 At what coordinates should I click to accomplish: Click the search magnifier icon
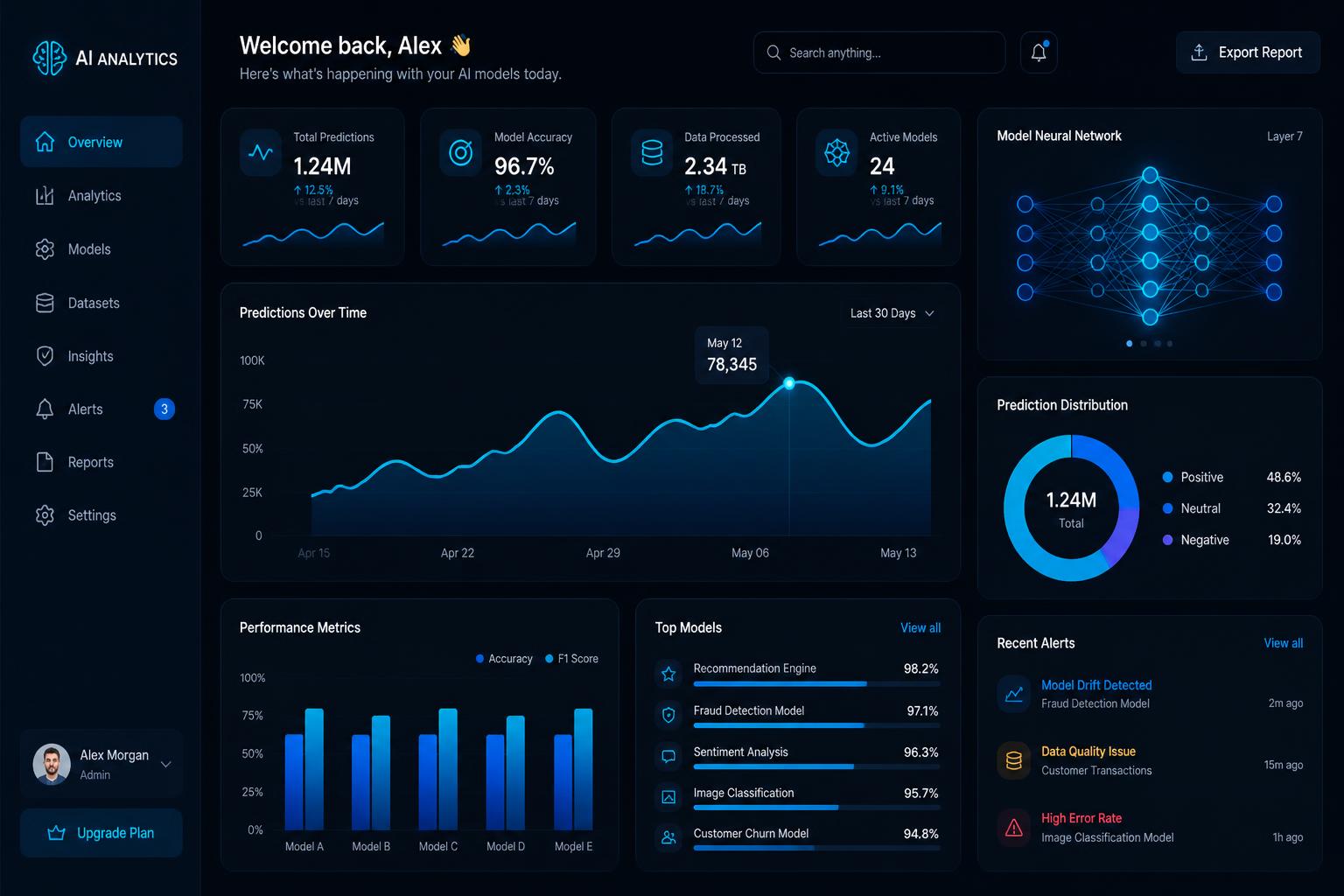pos(773,52)
